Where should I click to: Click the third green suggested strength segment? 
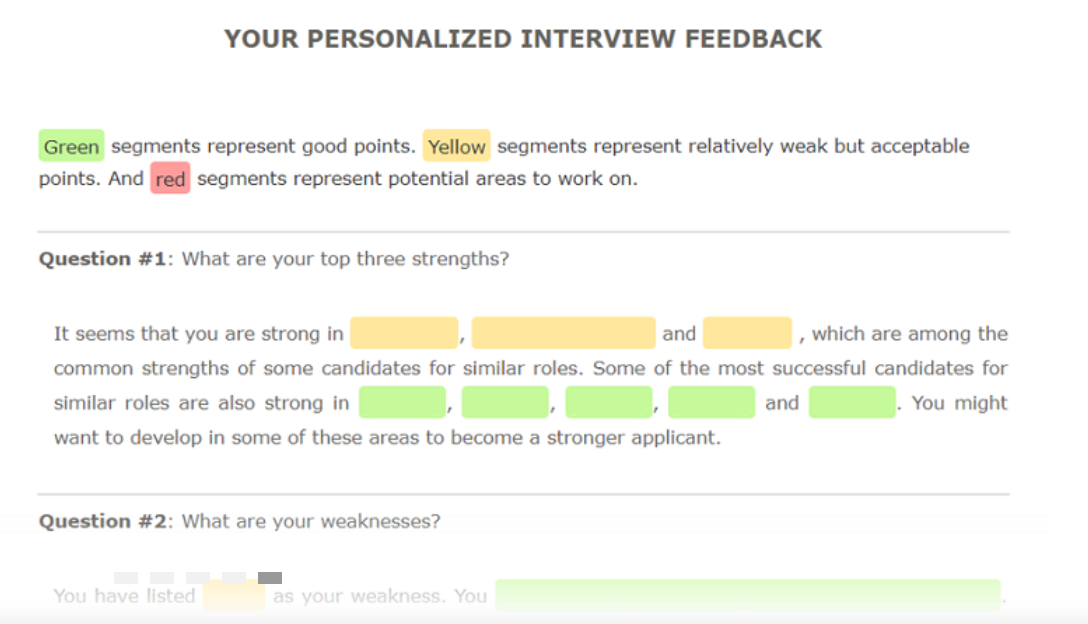pos(608,403)
